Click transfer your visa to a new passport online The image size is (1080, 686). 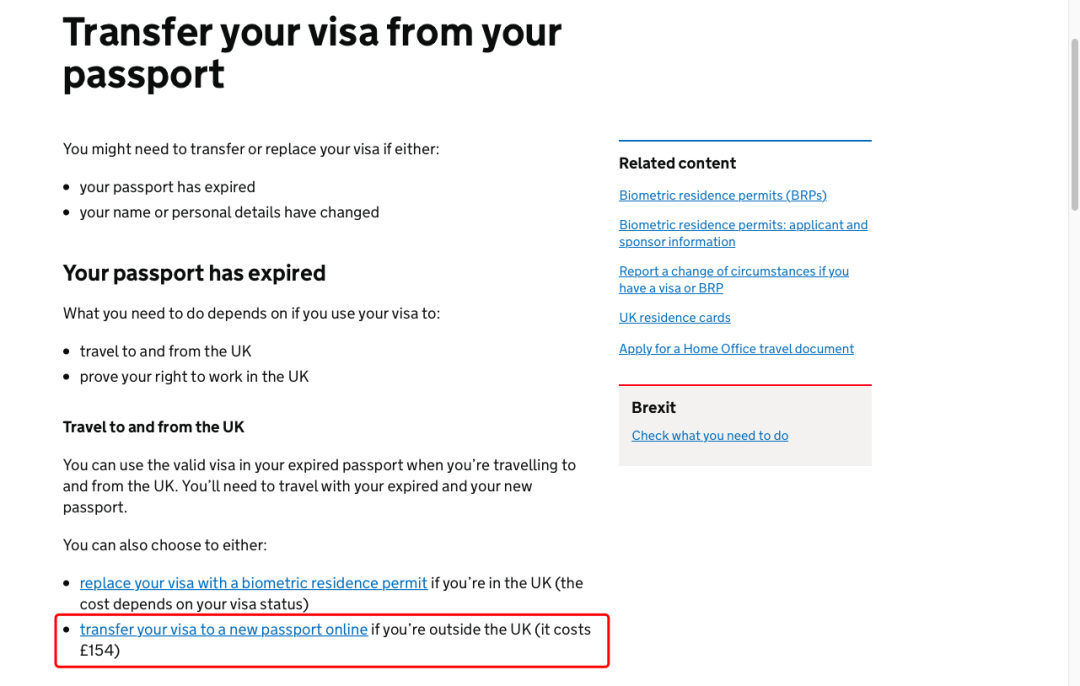[223, 630]
